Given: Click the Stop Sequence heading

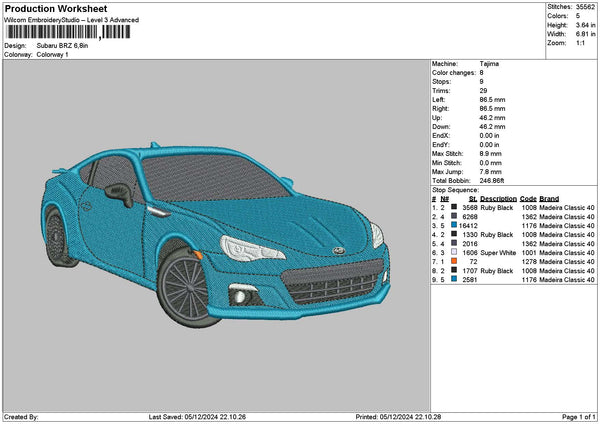Looking at the screenshot, I should click(x=455, y=188).
